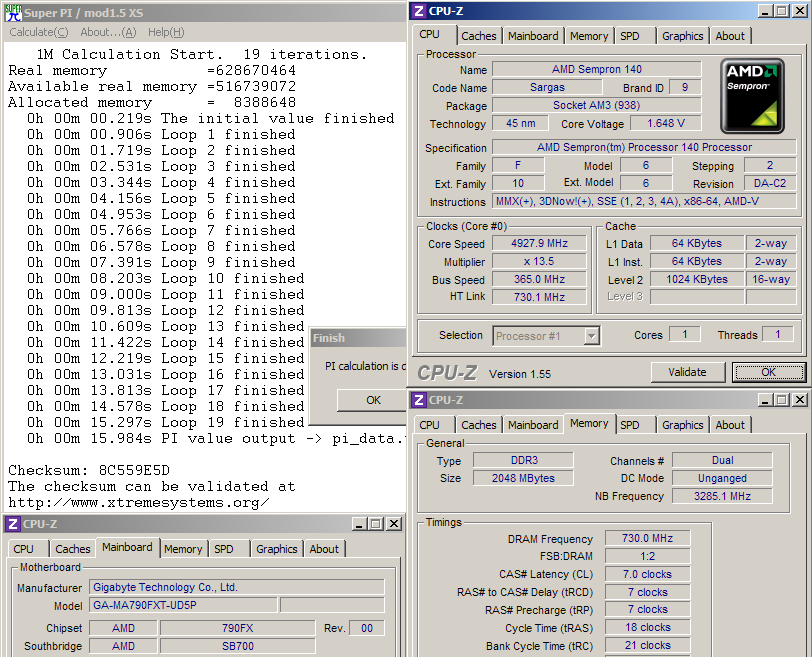This screenshot has width=812, height=657.
Task: Click the Revision value DA-C2
Action: click(x=770, y=183)
